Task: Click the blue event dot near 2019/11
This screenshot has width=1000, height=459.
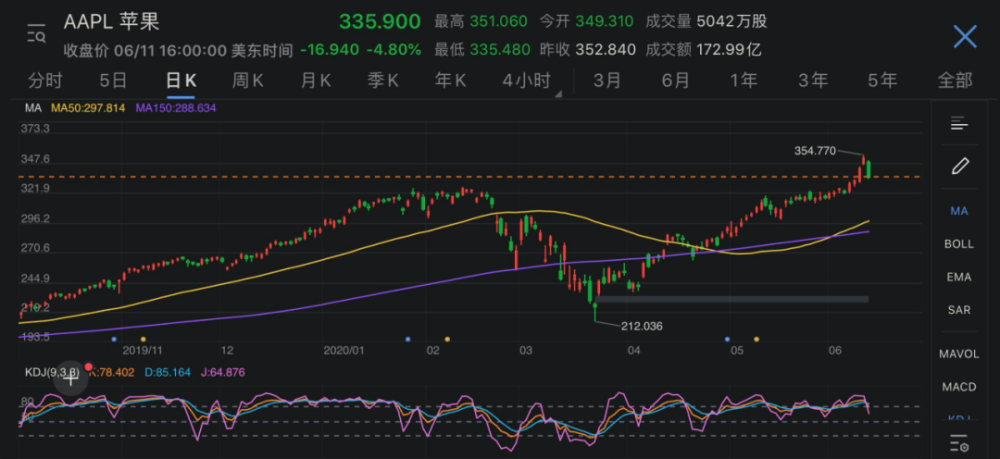Action: [x=114, y=339]
